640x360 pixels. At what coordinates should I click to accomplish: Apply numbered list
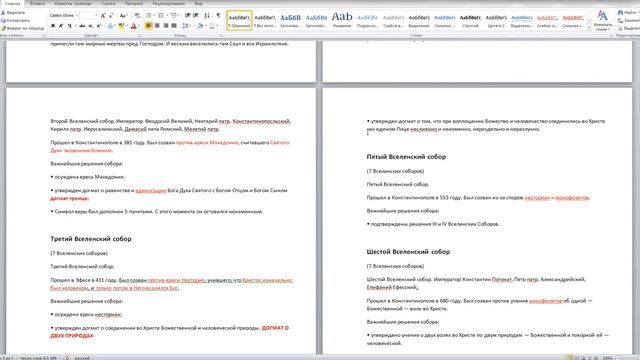point(161,16)
